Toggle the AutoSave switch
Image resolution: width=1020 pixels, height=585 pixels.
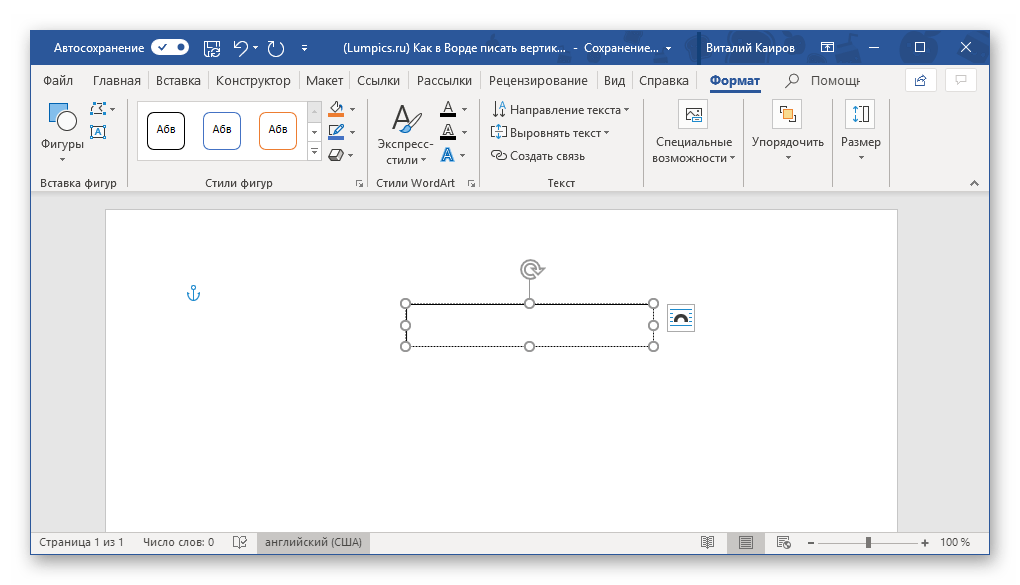coord(170,48)
